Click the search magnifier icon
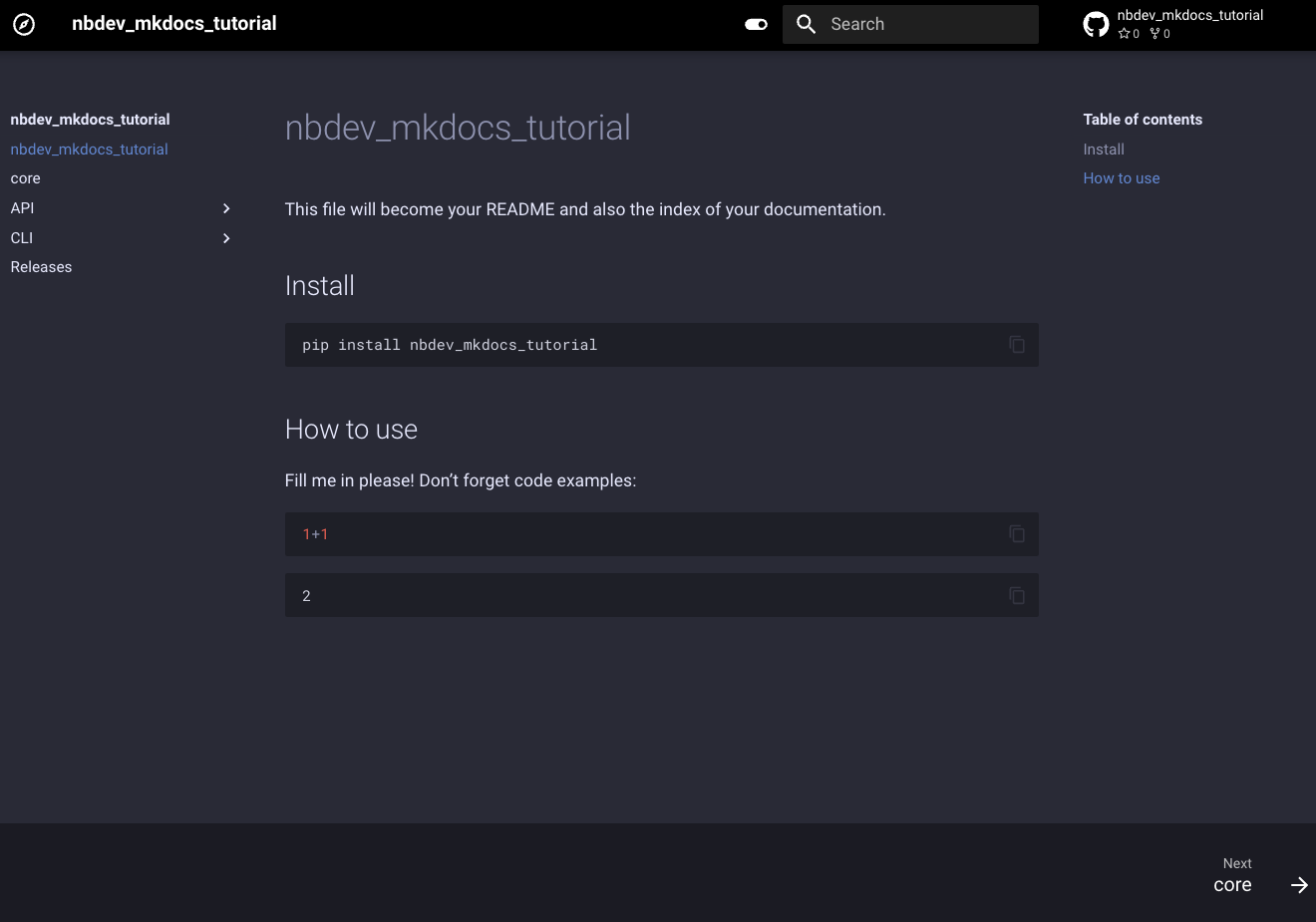The height and width of the screenshot is (922, 1316). coord(806,24)
